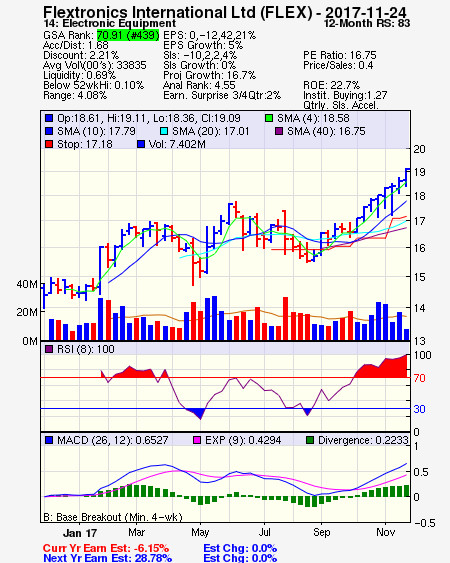450x563 pixels.
Task: Click the green SMA (4) legend swatch
Action: 269,118
